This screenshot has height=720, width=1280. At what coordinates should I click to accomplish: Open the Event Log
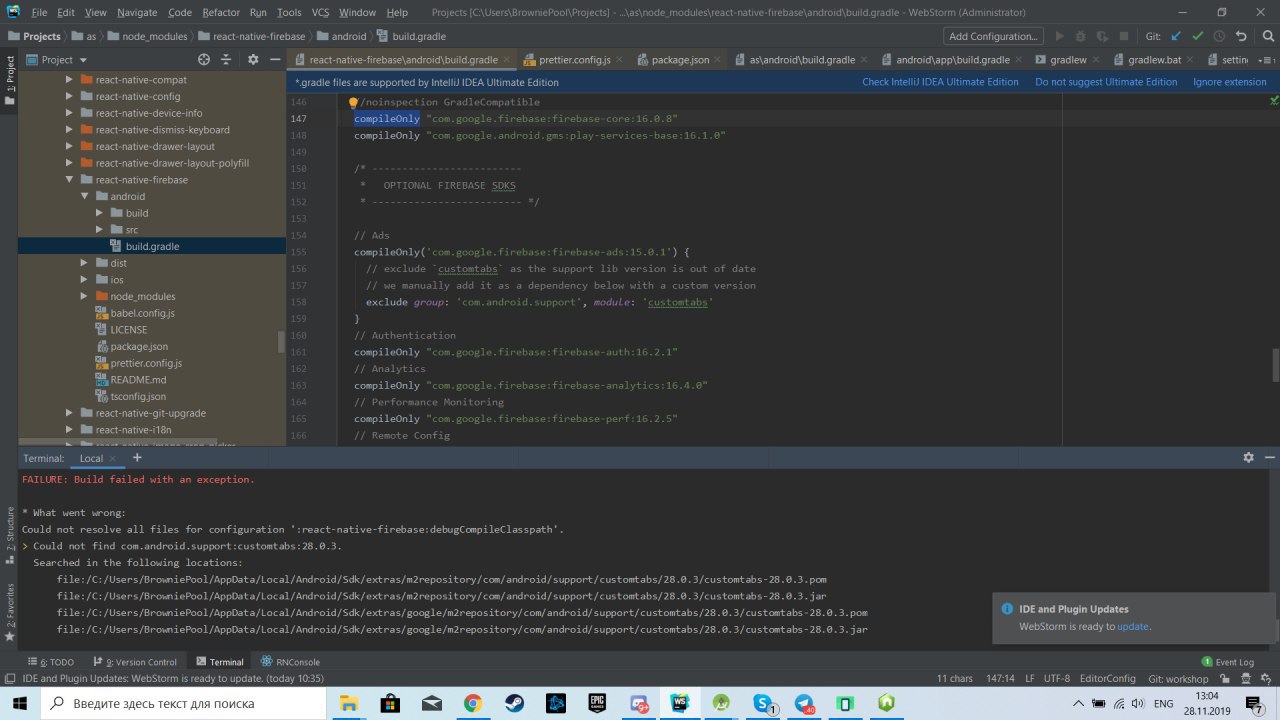click(1227, 662)
